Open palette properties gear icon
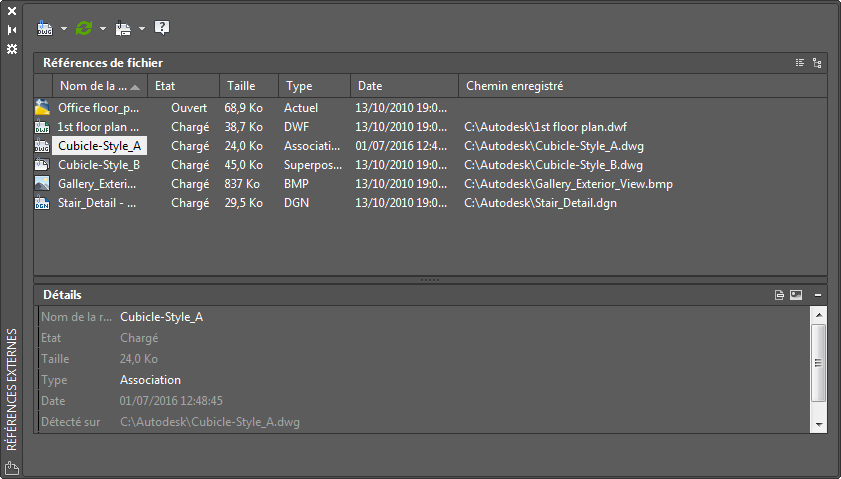The width and height of the screenshot is (841, 479). tap(12, 48)
